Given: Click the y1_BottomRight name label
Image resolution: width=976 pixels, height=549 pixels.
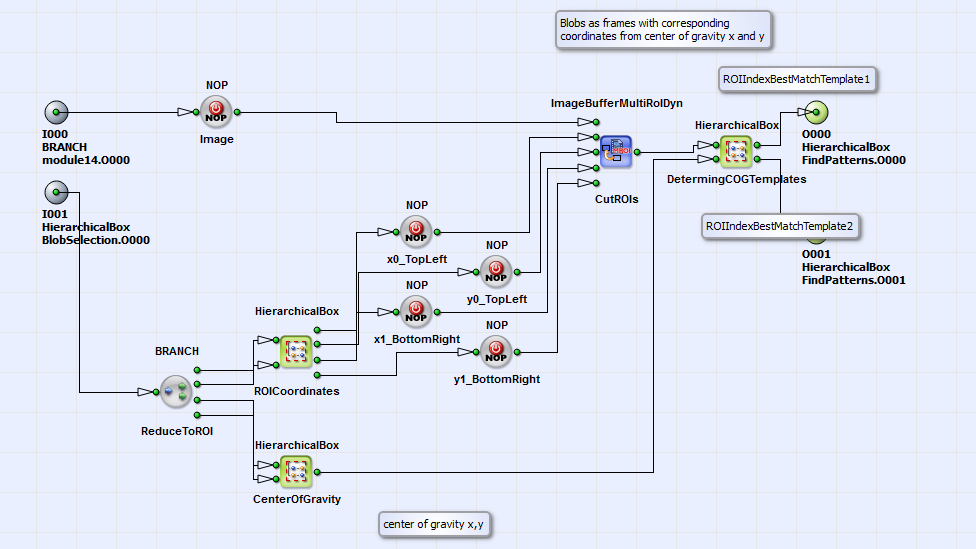Looking at the screenshot, I should 497,379.
